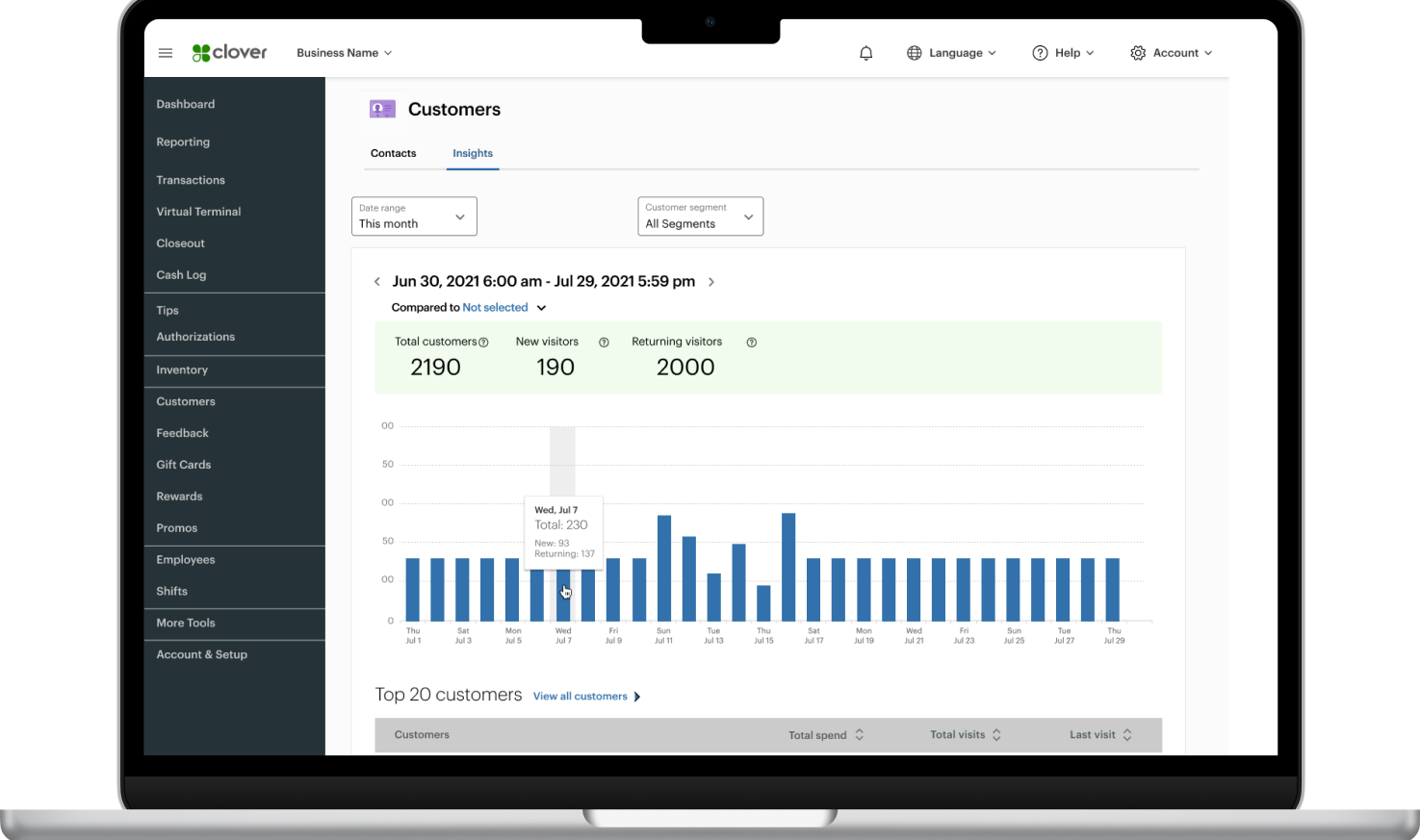Expand the Business Name dropdown
This screenshot has width=1420, height=840.
(344, 53)
